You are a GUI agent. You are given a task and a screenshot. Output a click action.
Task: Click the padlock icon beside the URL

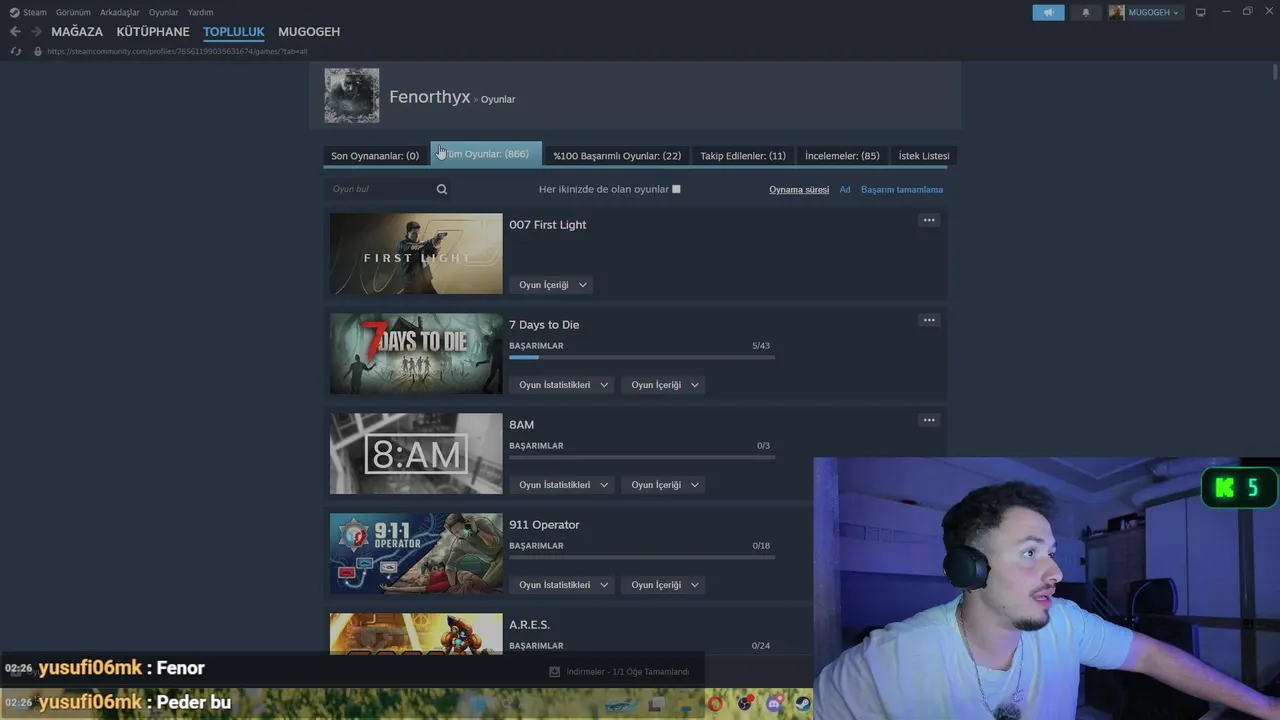38,51
